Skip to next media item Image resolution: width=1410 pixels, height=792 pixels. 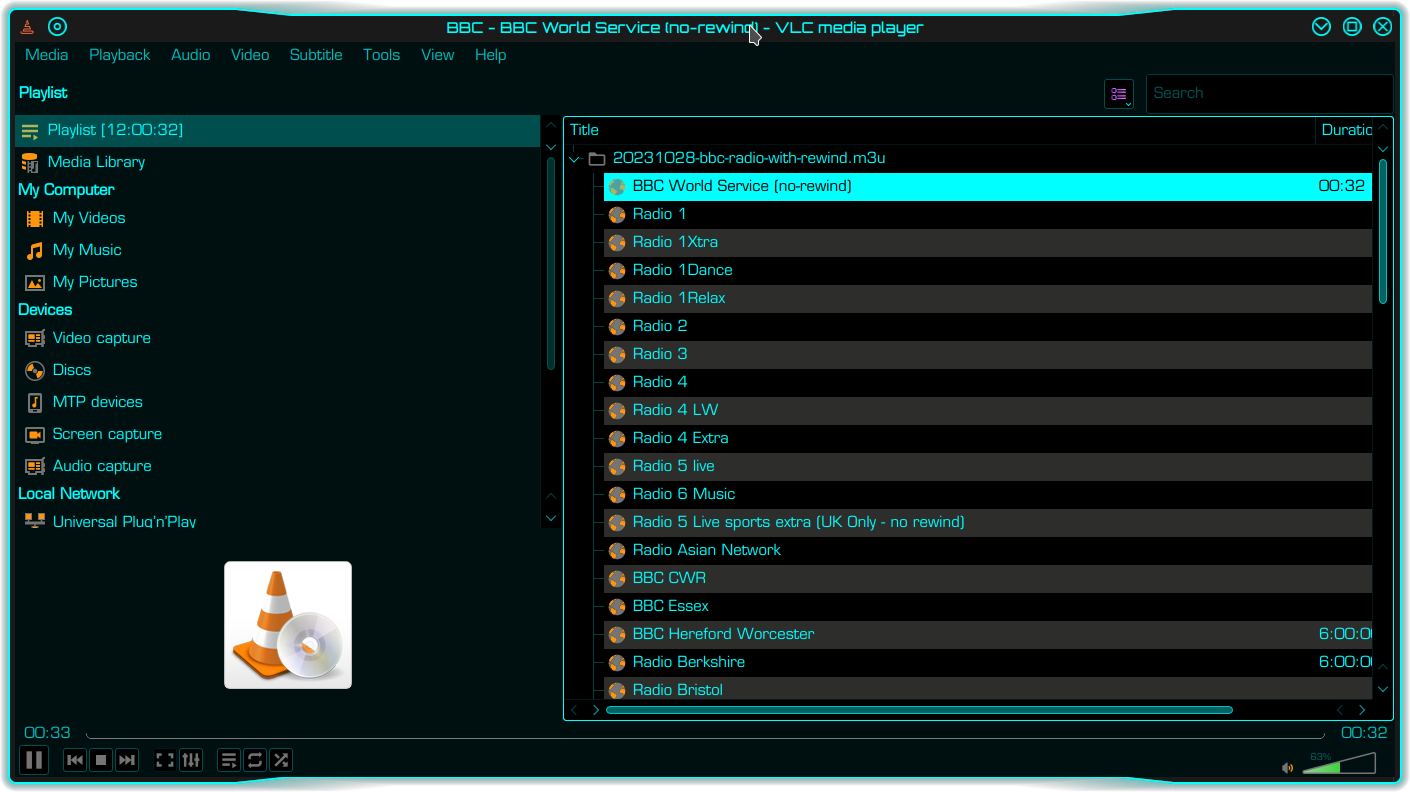(127, 761)
